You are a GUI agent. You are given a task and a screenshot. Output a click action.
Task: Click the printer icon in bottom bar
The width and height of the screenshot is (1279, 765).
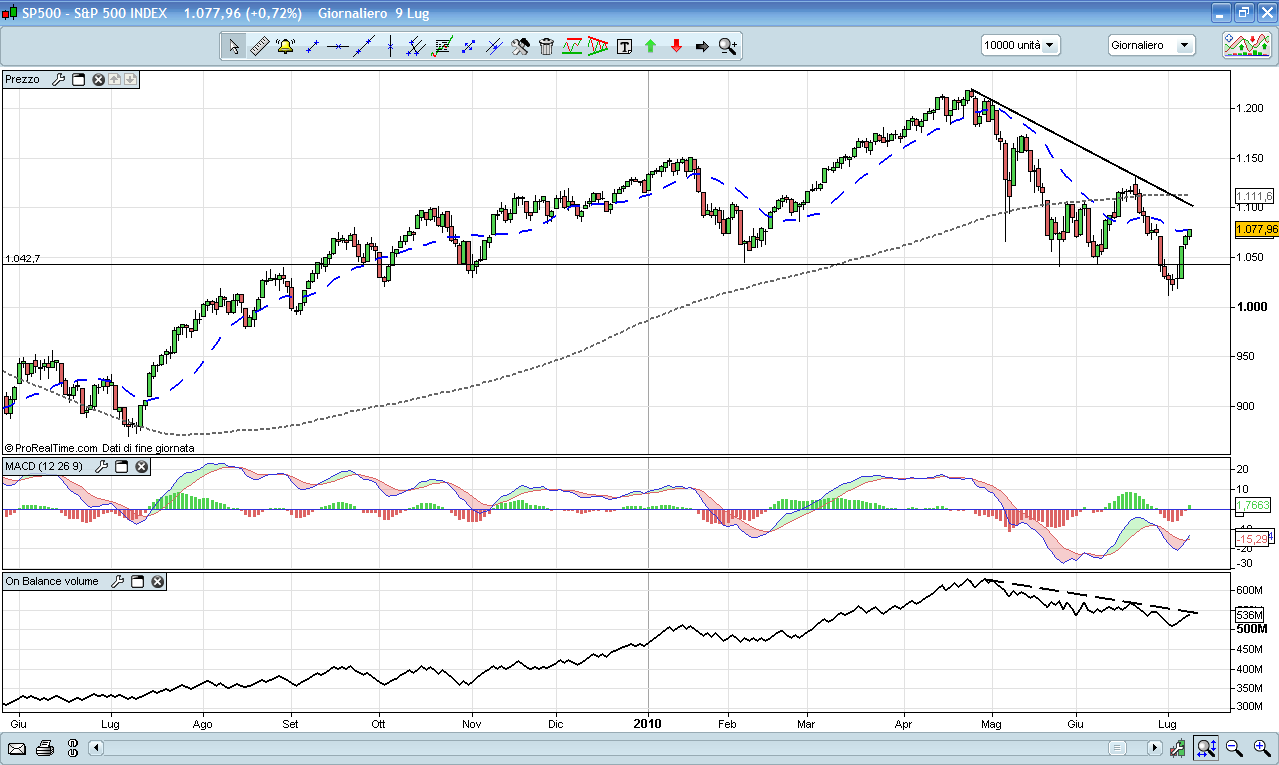(x=44, y=748)
